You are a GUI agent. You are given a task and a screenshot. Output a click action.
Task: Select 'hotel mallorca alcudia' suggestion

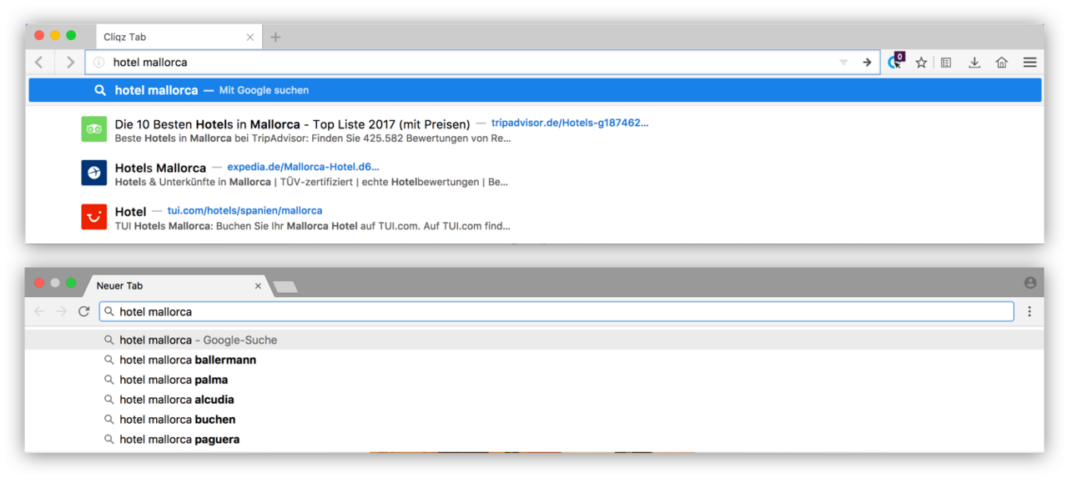tap(535, 399)
